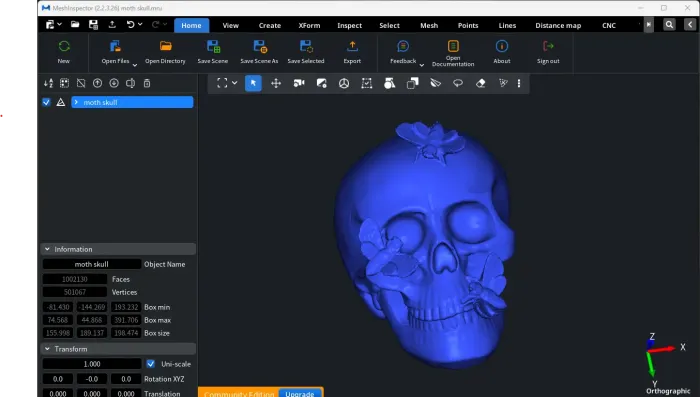Open the Mesh tab
This screenshot has width=700, height=397.
pos(429,25)
